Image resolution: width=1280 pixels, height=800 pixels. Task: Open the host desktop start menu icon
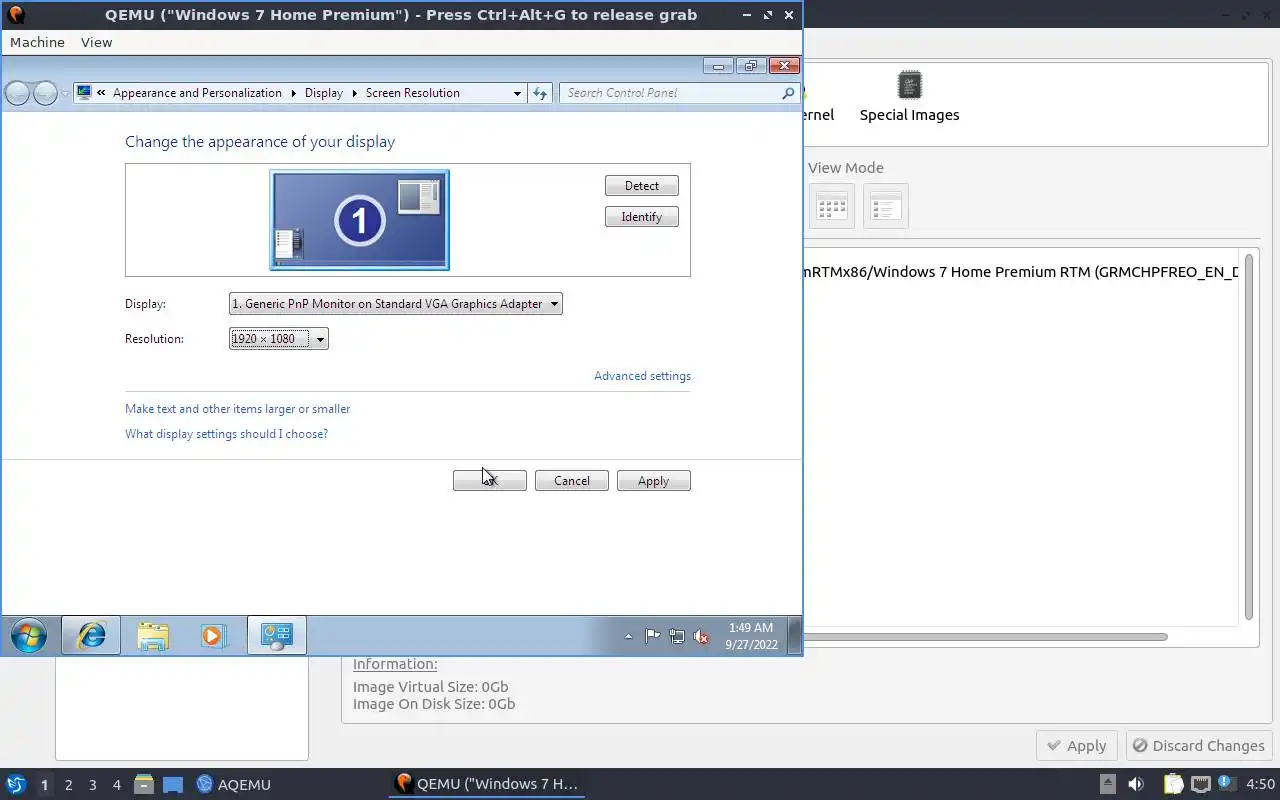pos(15,784)
